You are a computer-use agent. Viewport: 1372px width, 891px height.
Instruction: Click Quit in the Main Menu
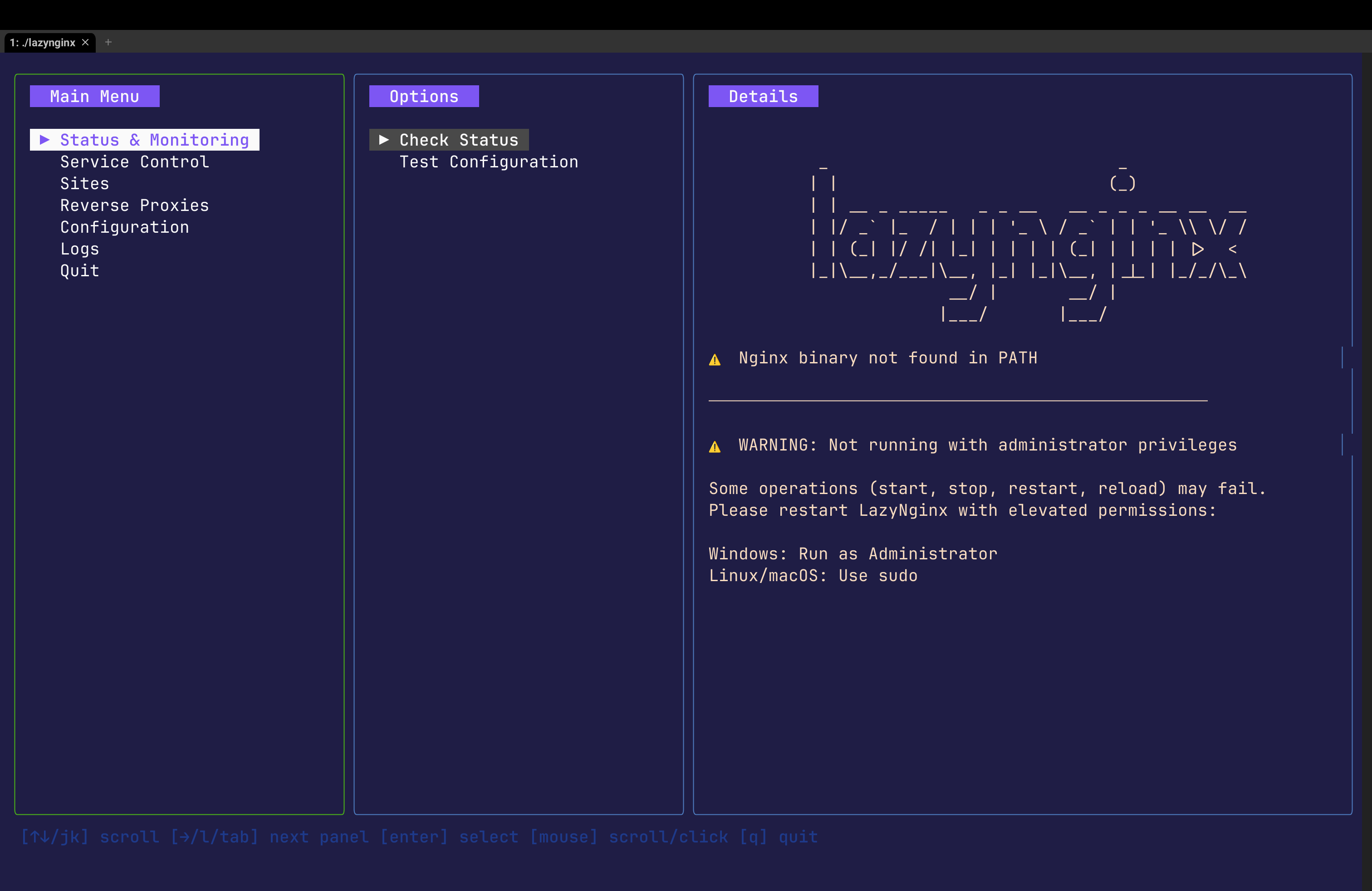tap(79, 271)
